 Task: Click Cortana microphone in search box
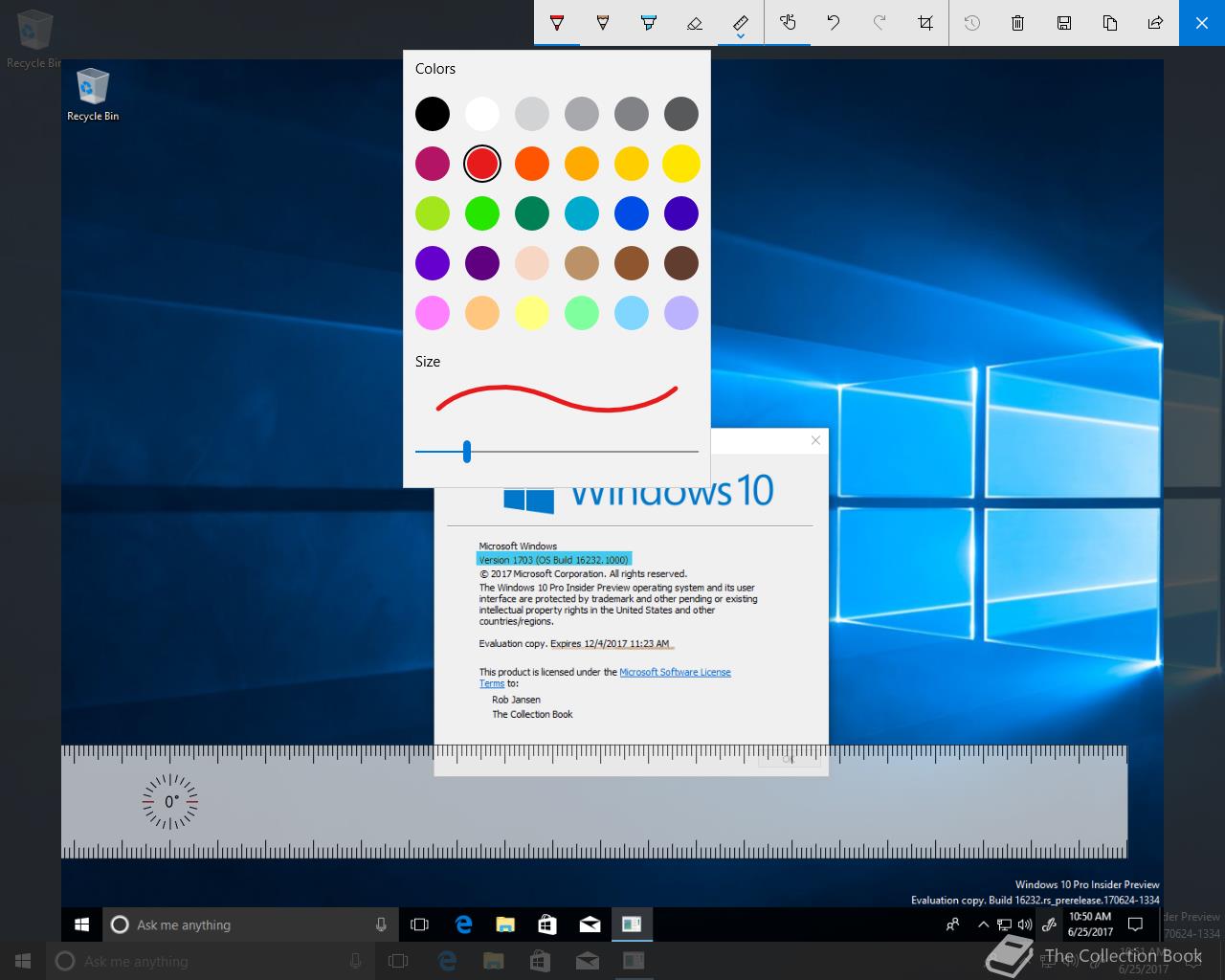(x=381, y=924)
